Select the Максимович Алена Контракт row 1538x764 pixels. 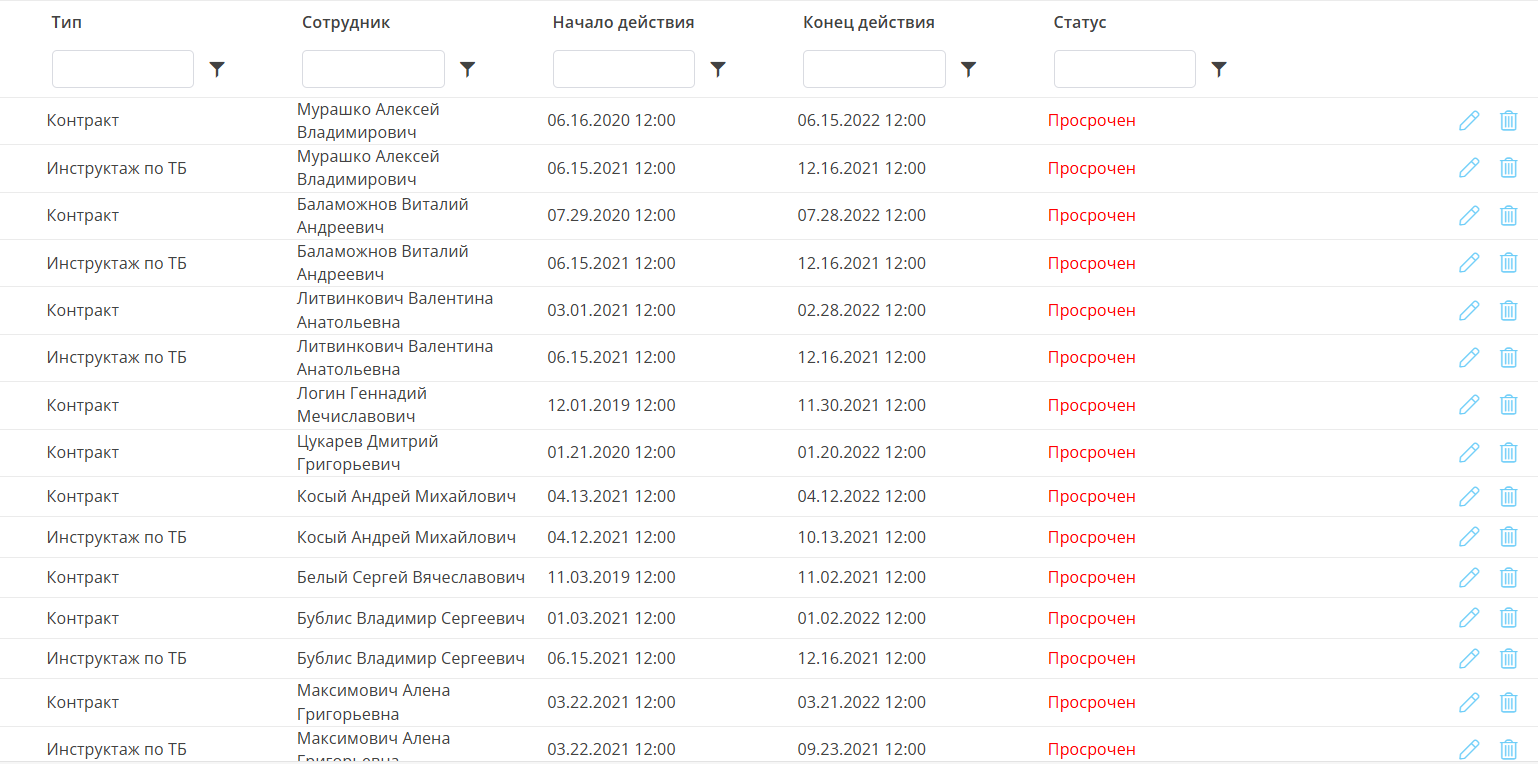click(x=769, y=702)
